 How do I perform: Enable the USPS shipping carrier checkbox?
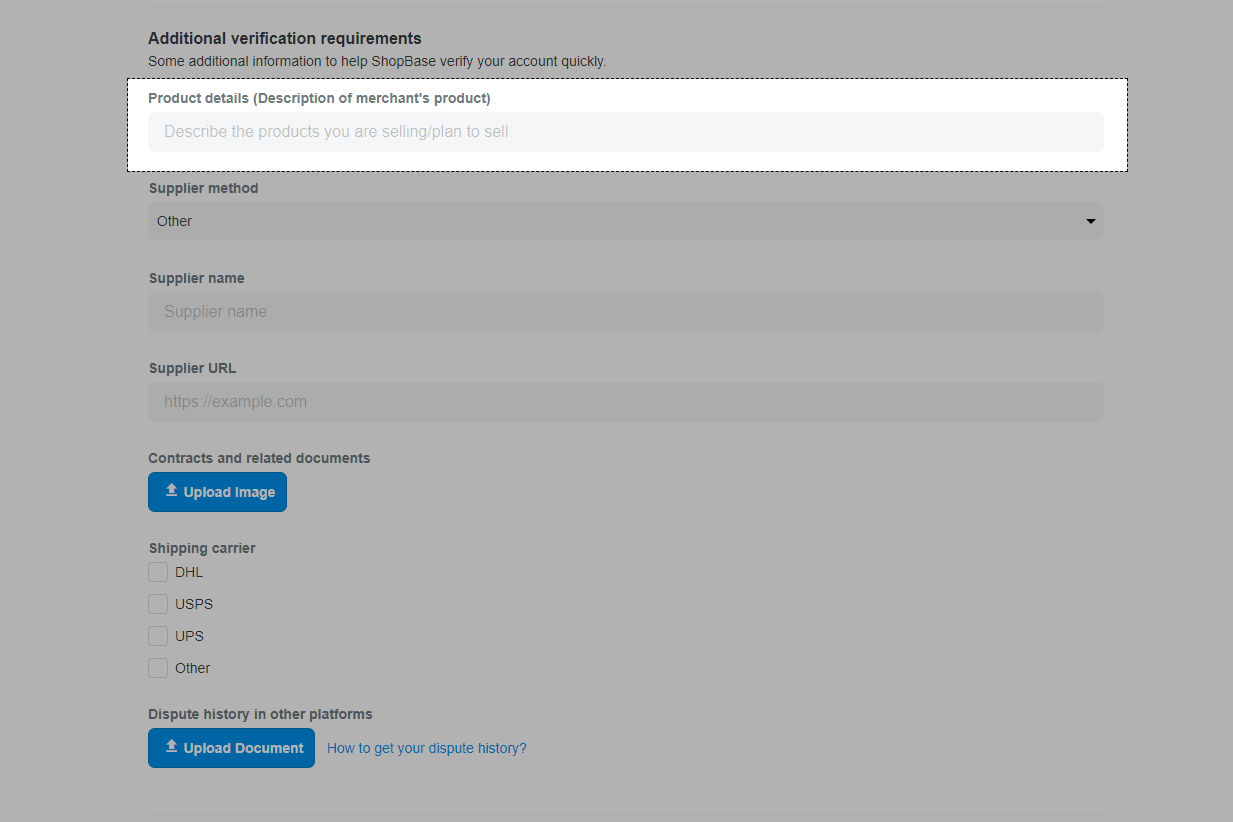pos(158,604)
